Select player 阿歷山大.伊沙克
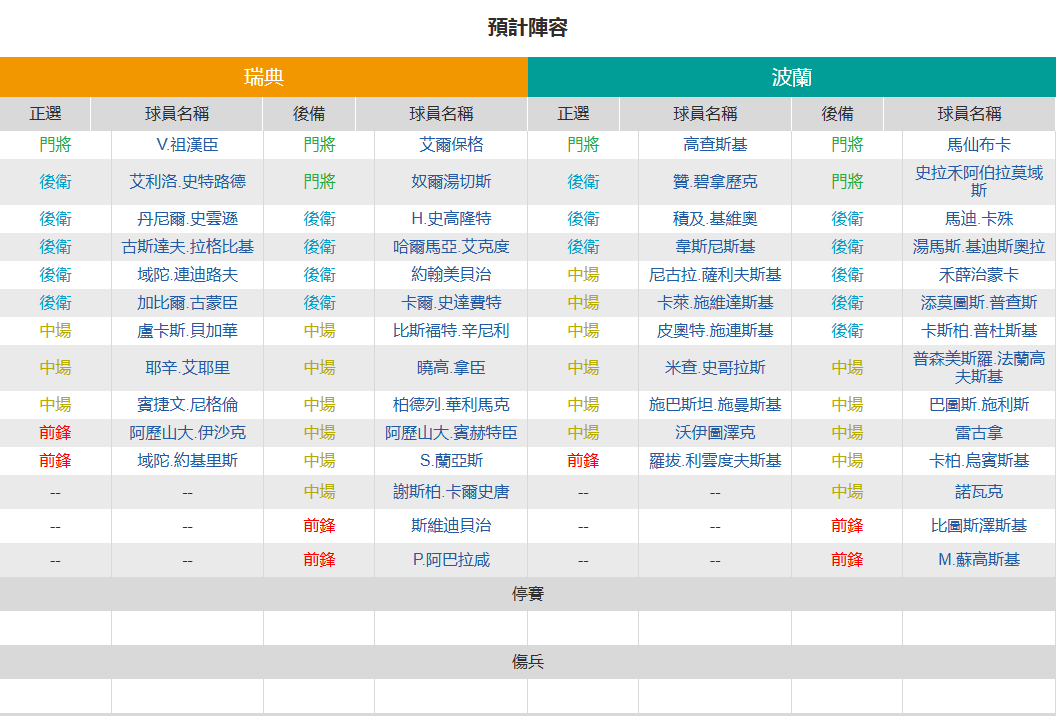1057x716 pixels. 187,433
